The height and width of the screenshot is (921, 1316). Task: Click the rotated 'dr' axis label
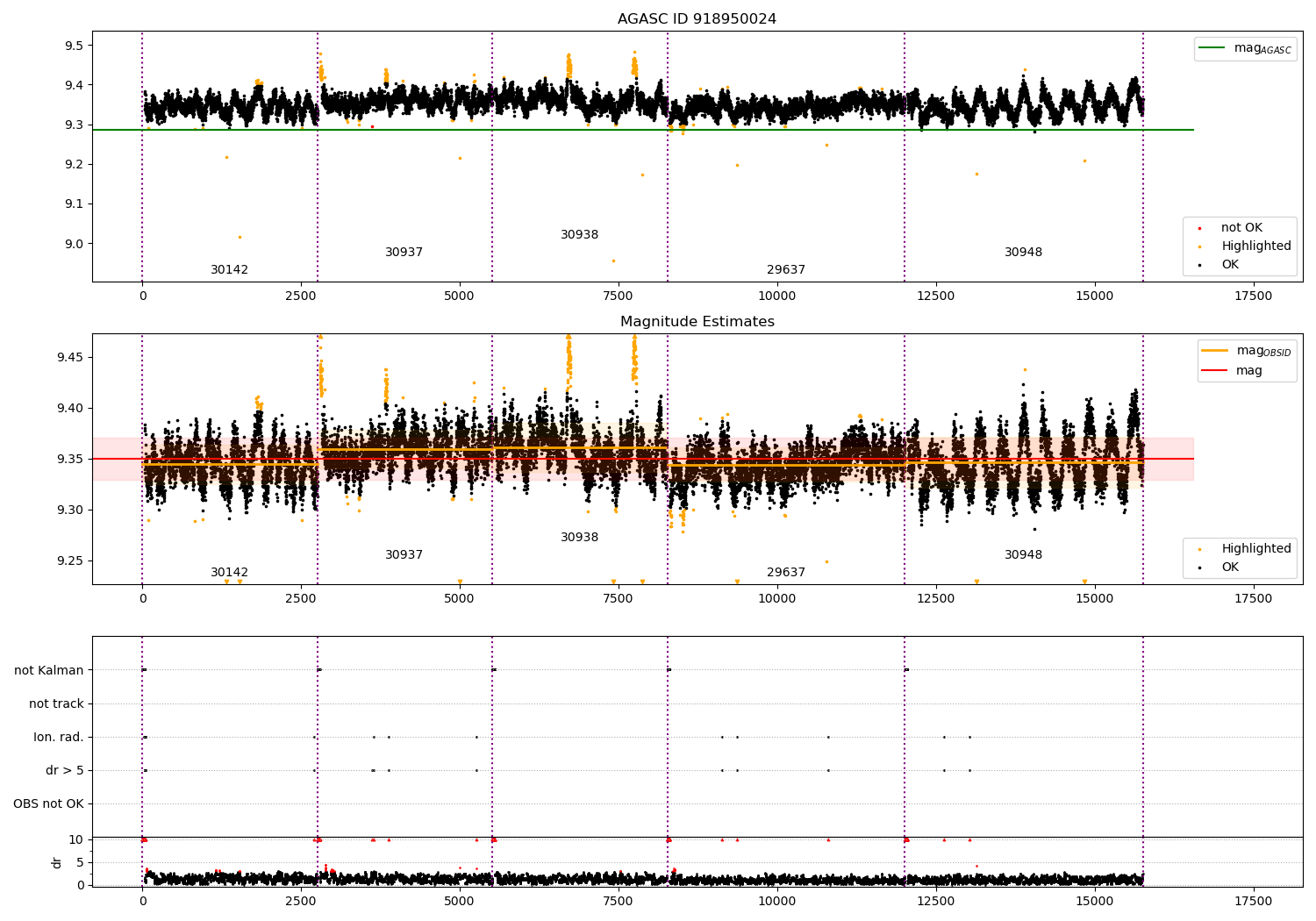(57, 862)
